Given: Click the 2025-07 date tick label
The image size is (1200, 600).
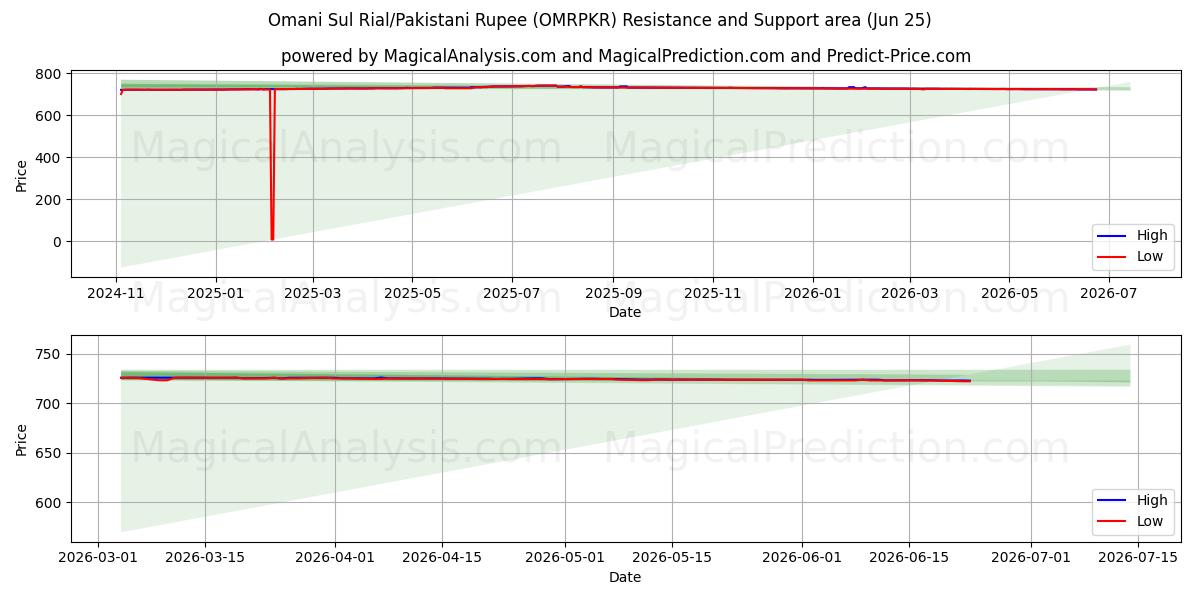Looking at the screenshot, I should point(511,294).
